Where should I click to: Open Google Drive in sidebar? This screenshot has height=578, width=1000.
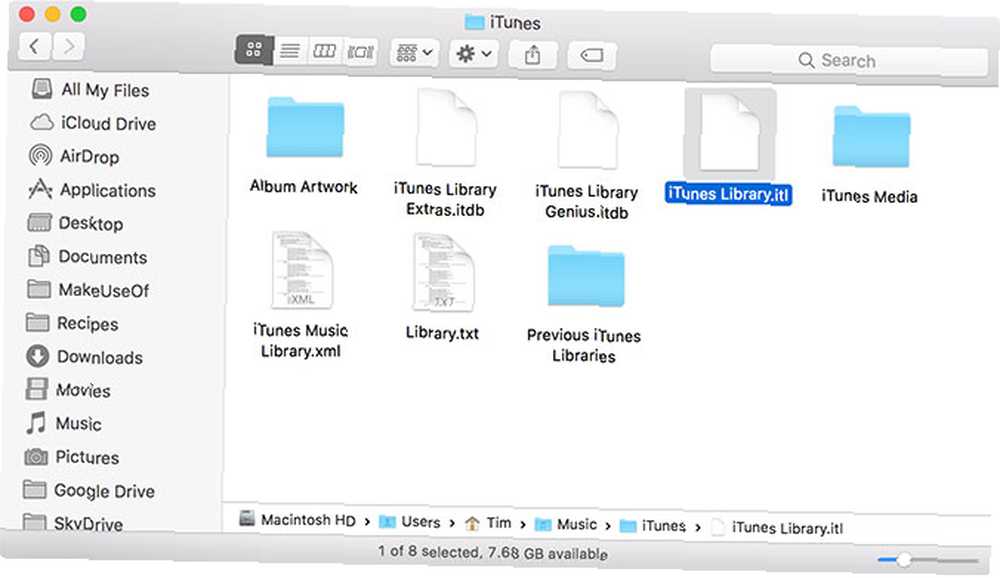[89, 491]
